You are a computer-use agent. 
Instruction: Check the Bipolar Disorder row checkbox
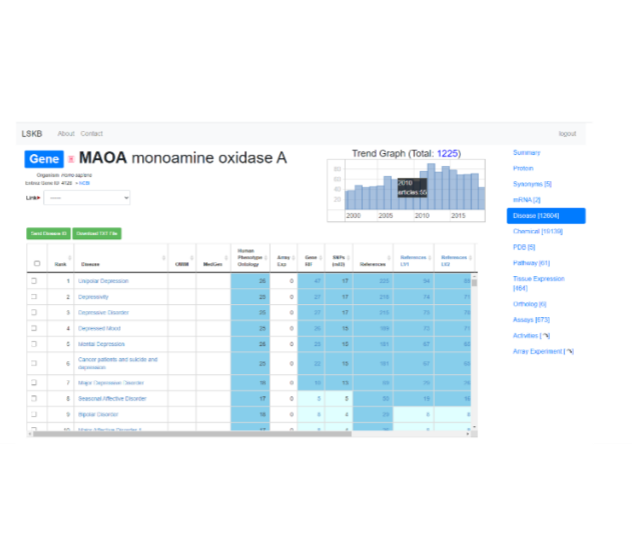pos(34,414)
